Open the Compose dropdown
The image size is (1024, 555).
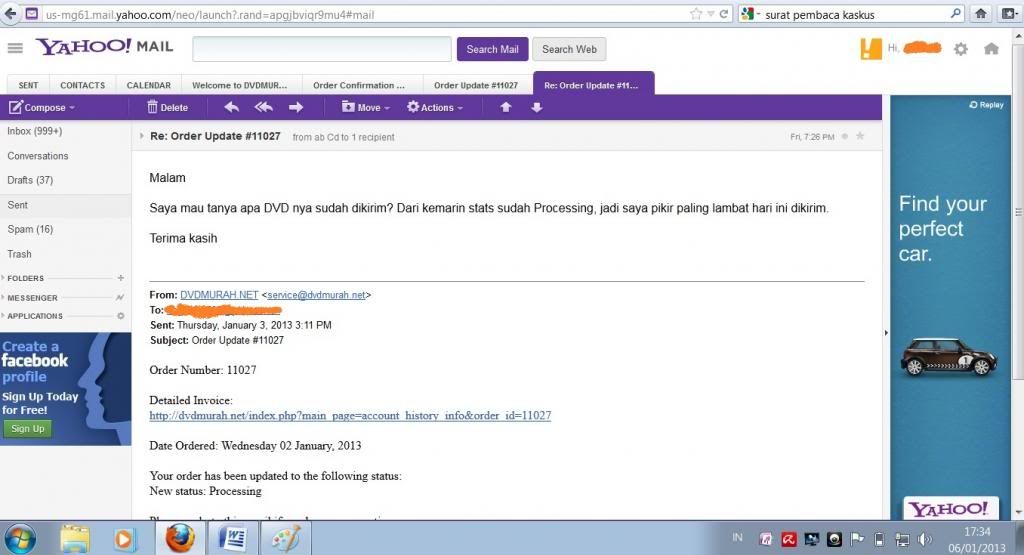tap(42, 107)
